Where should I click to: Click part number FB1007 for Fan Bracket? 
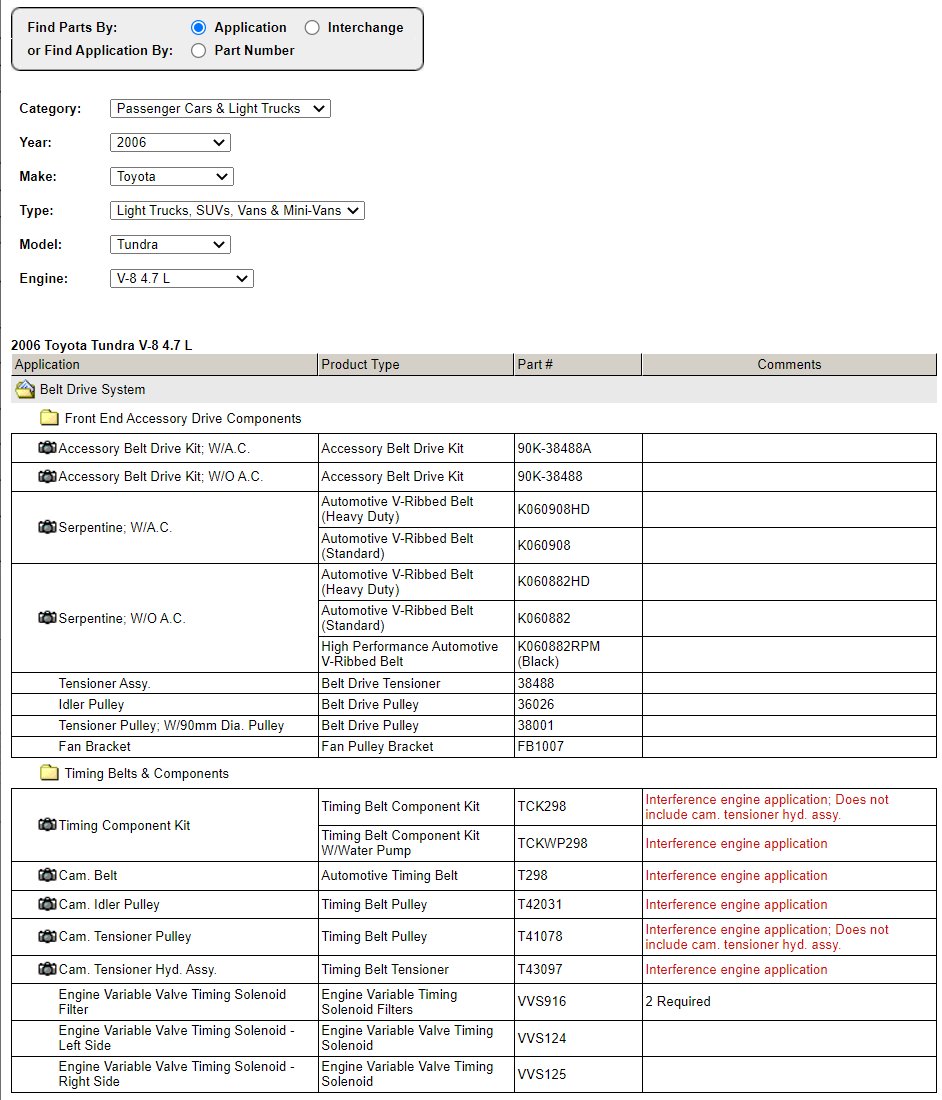click(x=541, y=746)
